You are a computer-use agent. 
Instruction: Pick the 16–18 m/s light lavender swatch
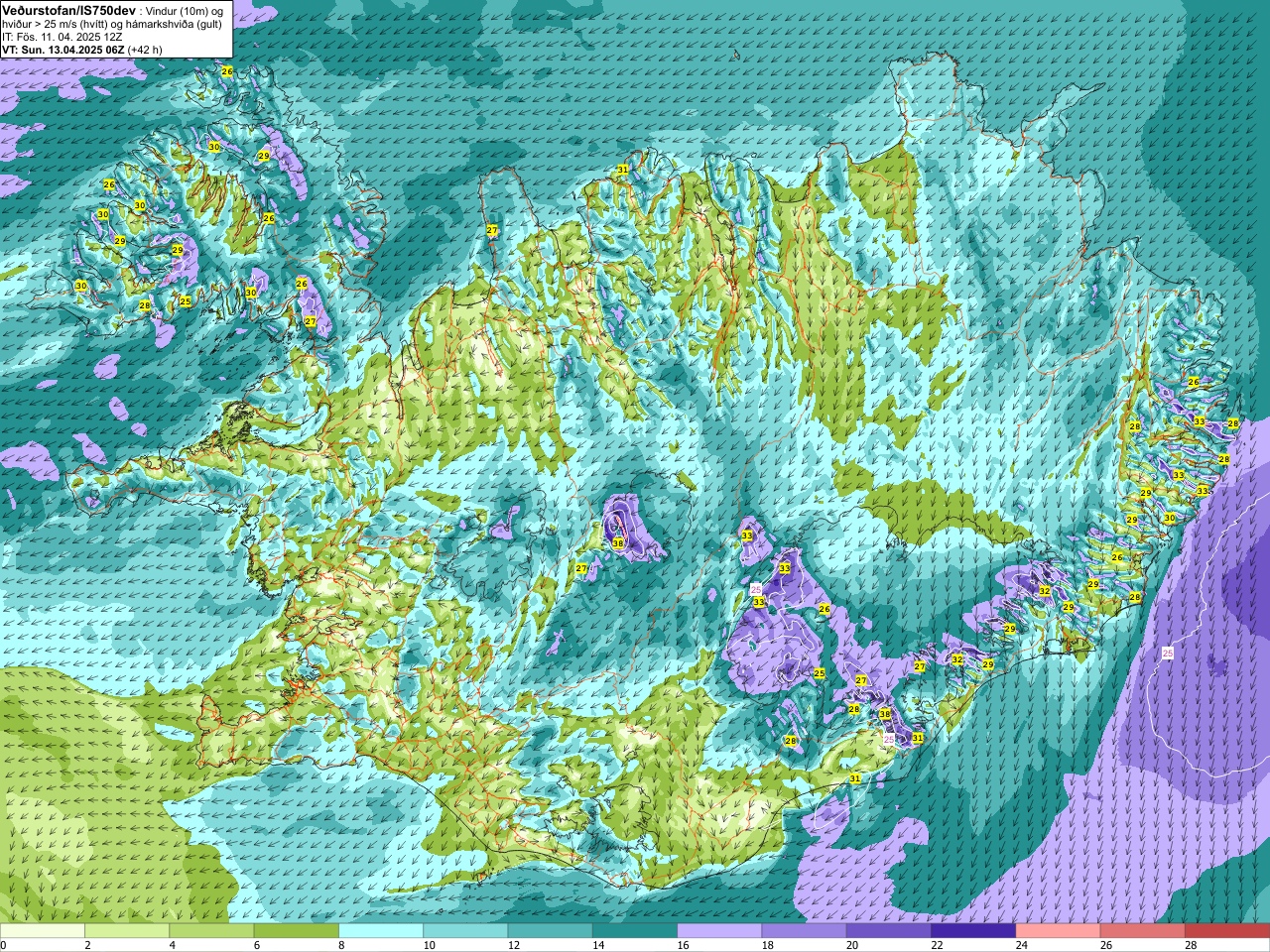720,931
